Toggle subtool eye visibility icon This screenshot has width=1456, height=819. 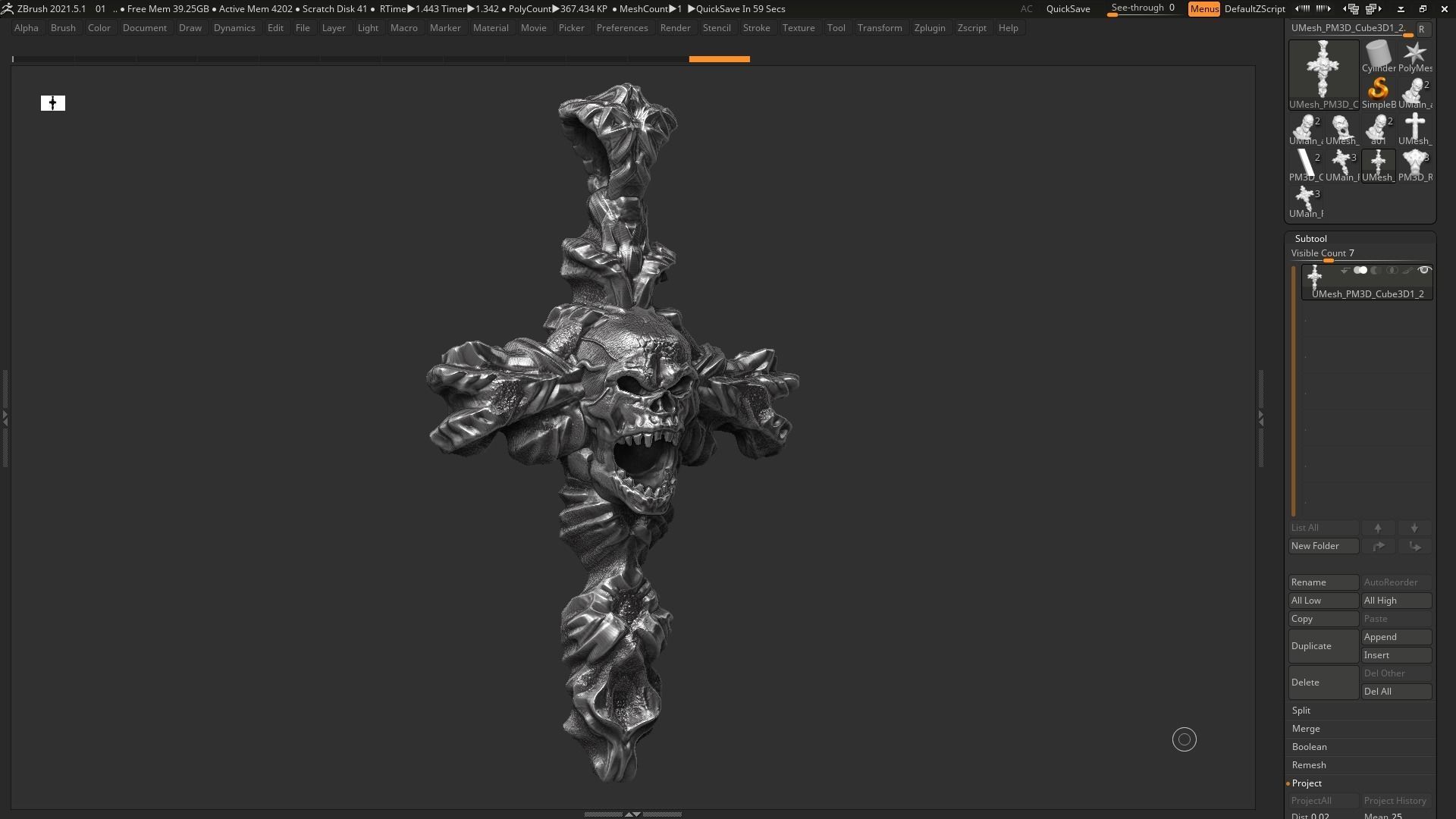click(x=1424, y=270)
